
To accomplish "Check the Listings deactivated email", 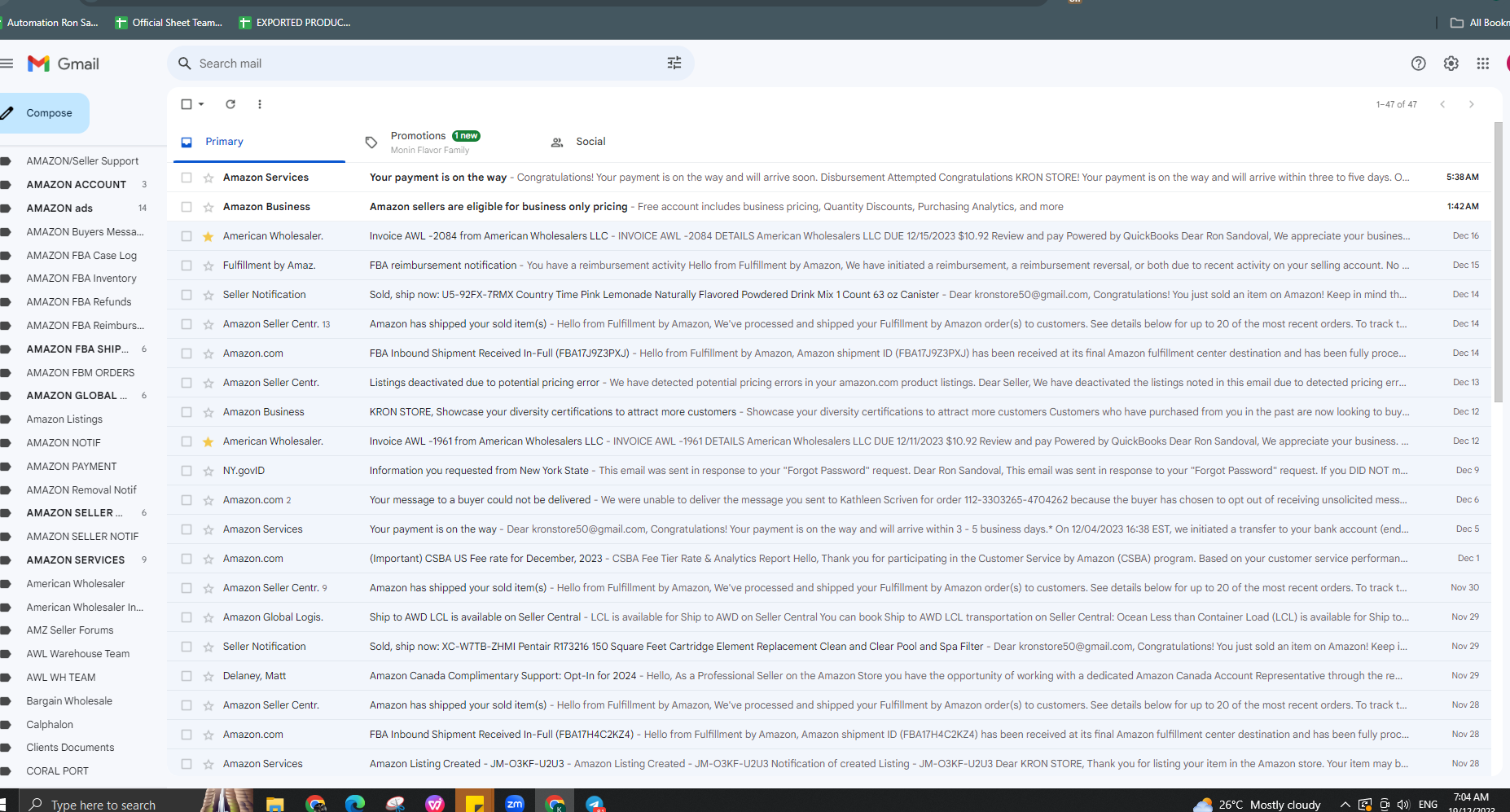I will (x=187, y=383).
